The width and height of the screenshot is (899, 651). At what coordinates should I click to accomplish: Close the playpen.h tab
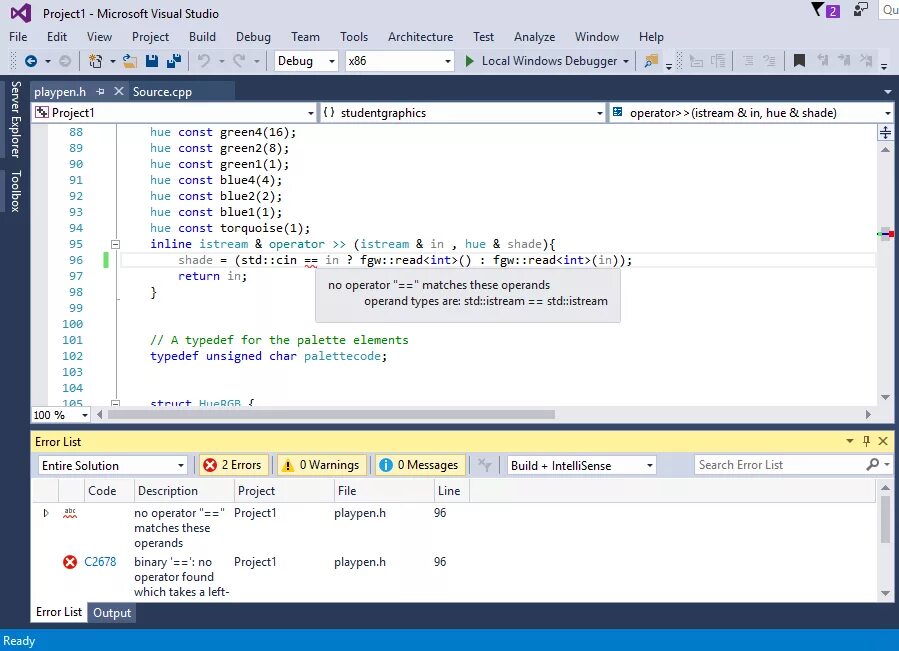tap(119, 91)
